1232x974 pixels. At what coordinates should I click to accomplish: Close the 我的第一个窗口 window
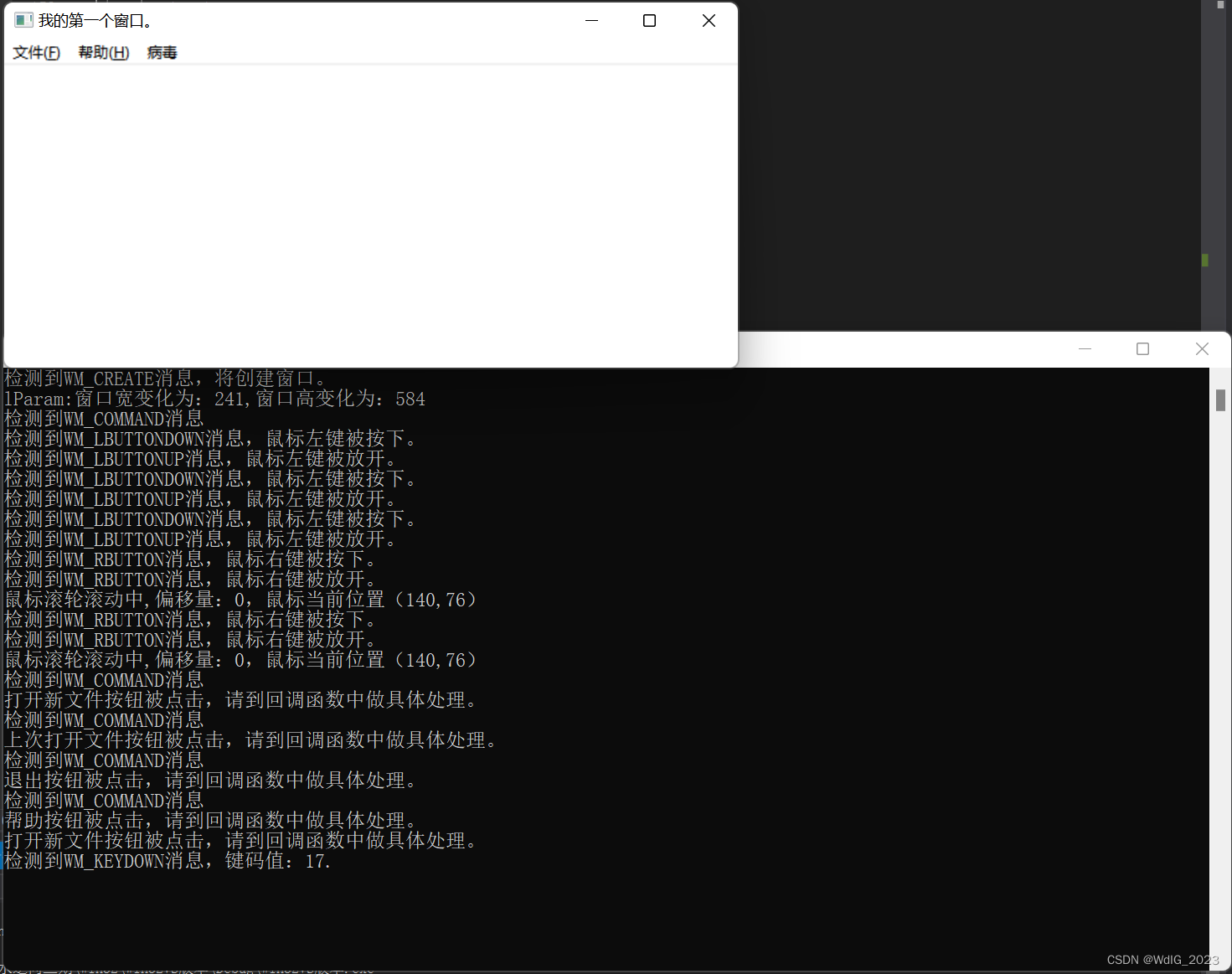(x=709, y=20)
